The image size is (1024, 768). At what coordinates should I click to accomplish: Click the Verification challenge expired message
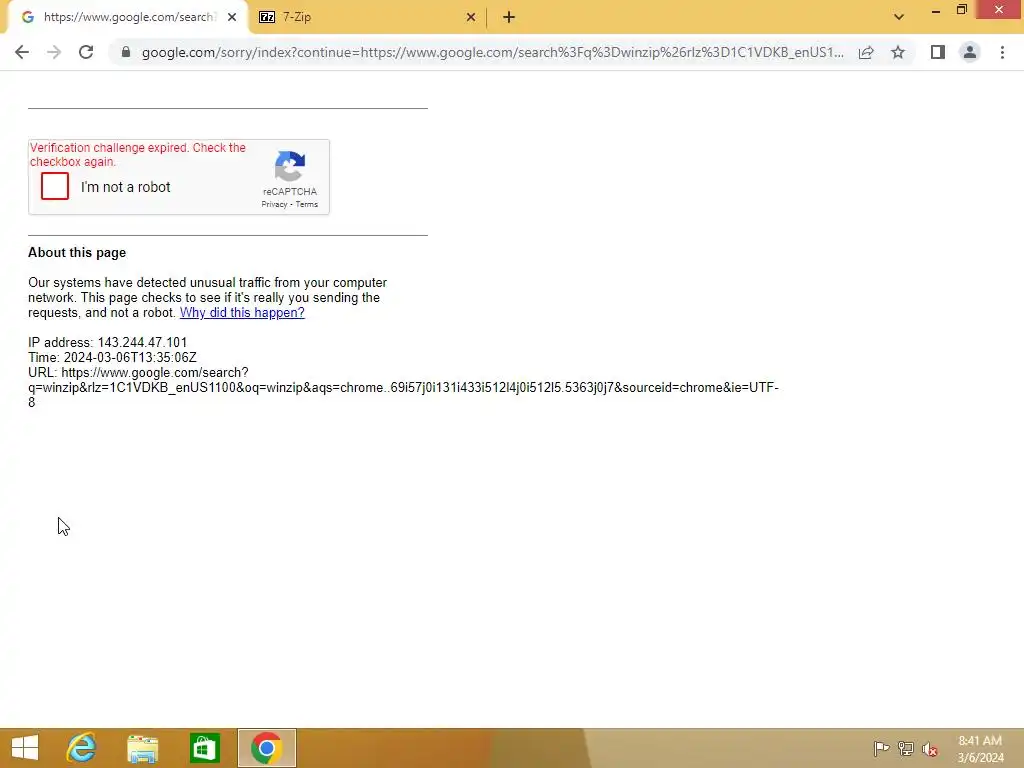click(x=138, y=155)
